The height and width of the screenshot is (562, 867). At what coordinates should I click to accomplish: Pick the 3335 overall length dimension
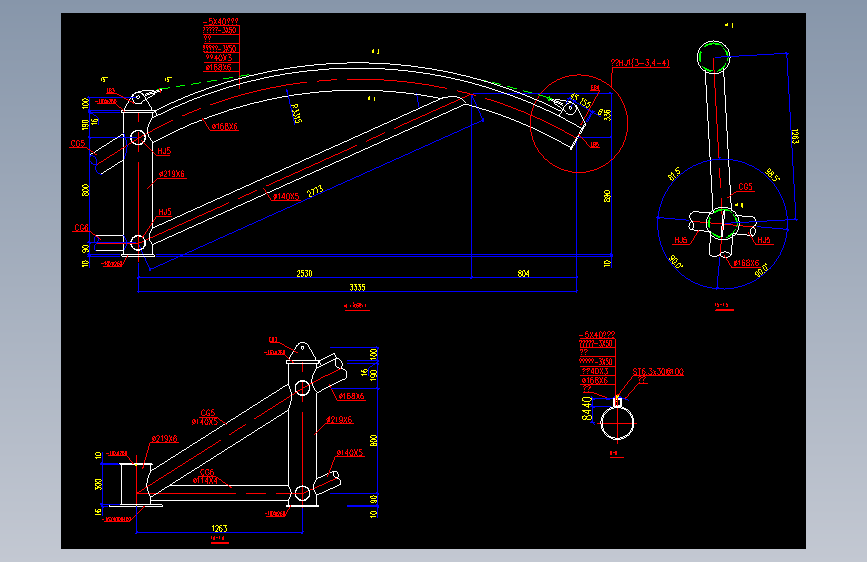[x=357, y=287]
